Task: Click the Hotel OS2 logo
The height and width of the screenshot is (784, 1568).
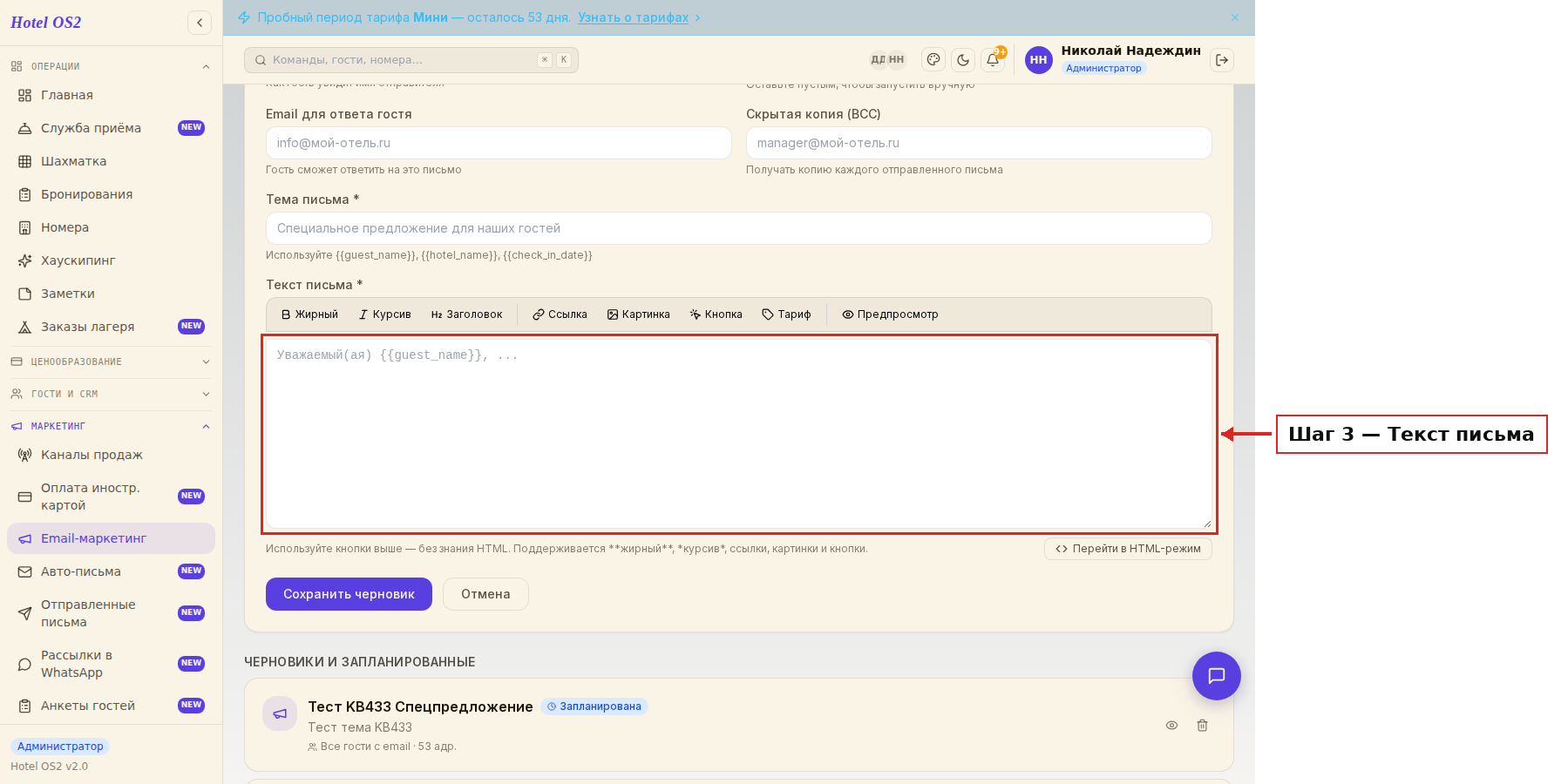Action: (46, 23)
